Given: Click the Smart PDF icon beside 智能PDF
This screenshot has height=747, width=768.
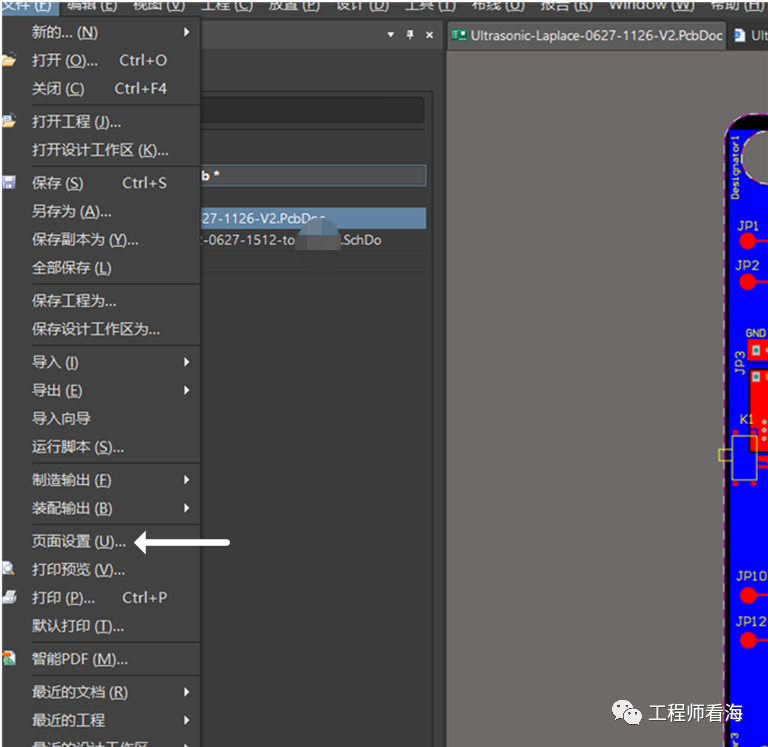Looking at the screenshot, I should click(8, 659).
